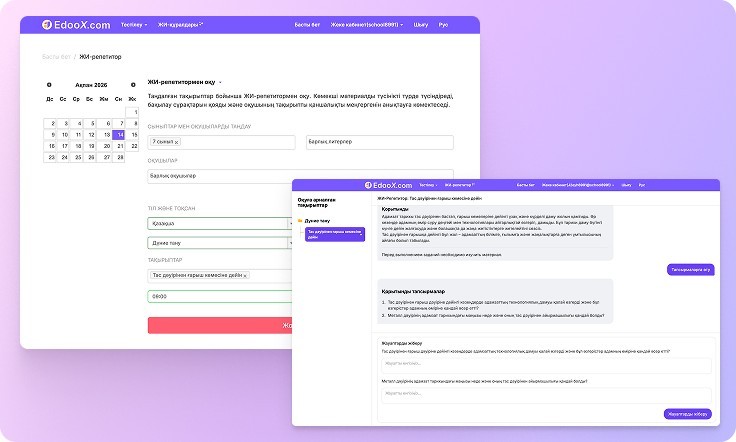Click the topics field with the selected topic tag
The width and height of the screenshot is (736, 442).
[x=220, y=276]
